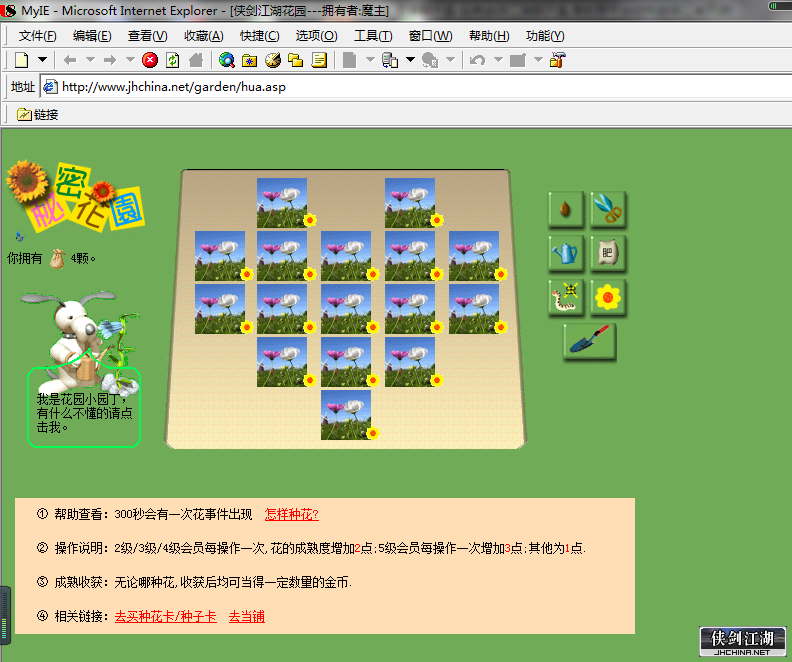Click the single flower in the bottom garden row
The width and height of the screenshot is (792, 662).
tap(346, 415)
